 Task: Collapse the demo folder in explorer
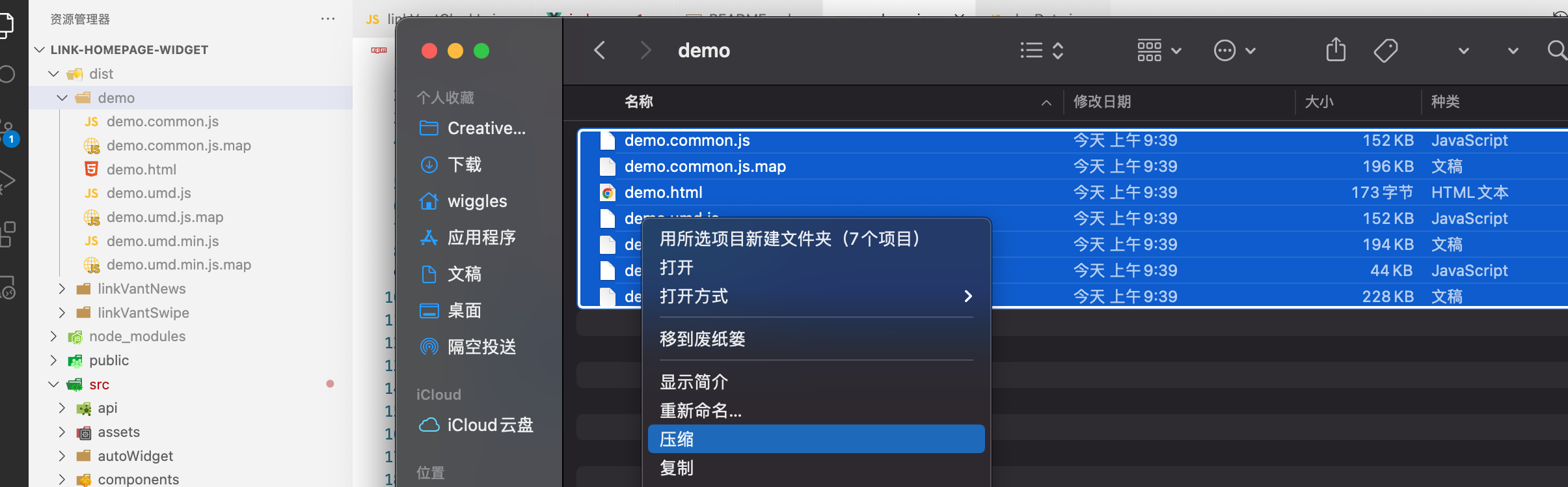(62, 98)
